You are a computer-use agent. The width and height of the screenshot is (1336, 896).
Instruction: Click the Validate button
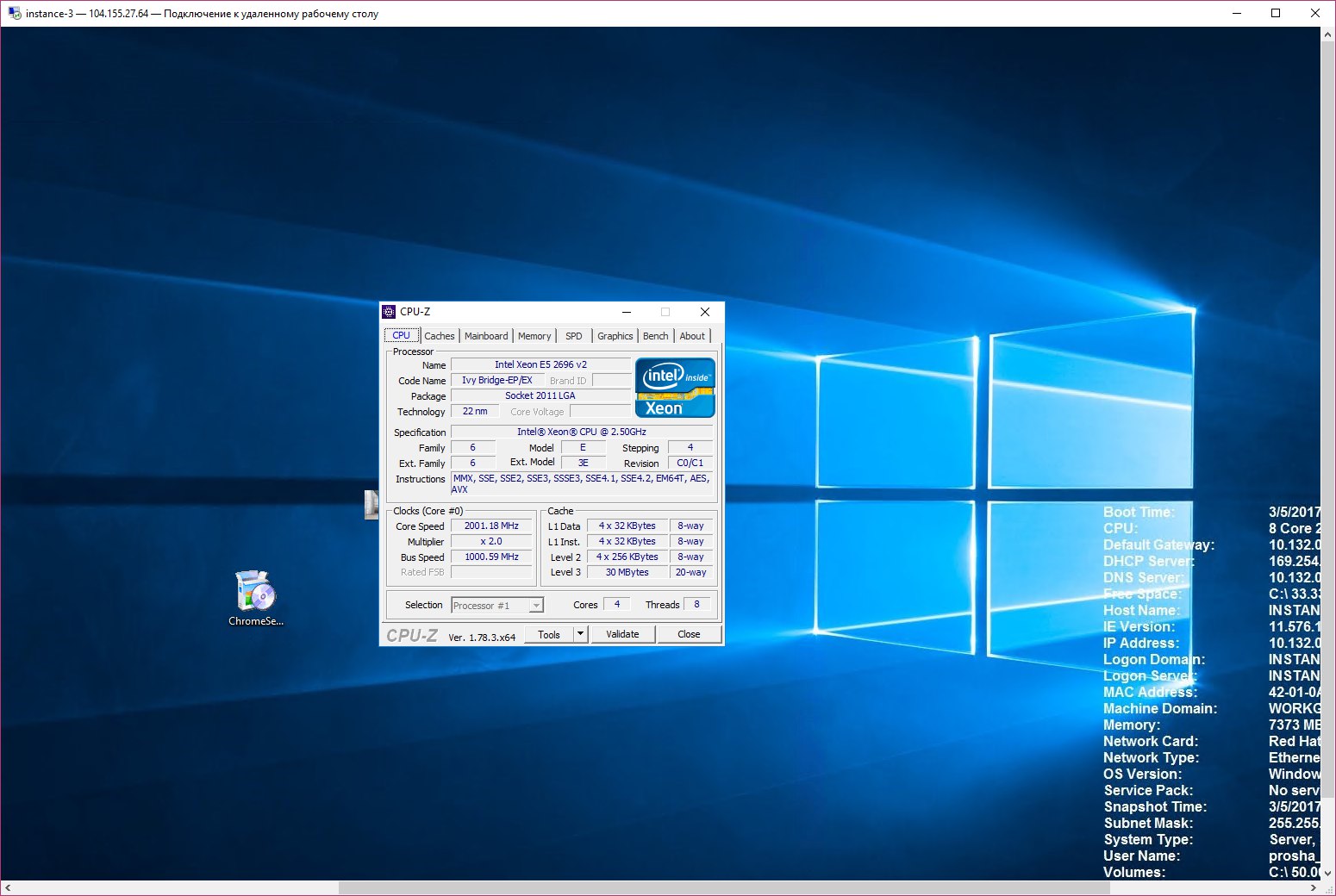click(622, 634)
